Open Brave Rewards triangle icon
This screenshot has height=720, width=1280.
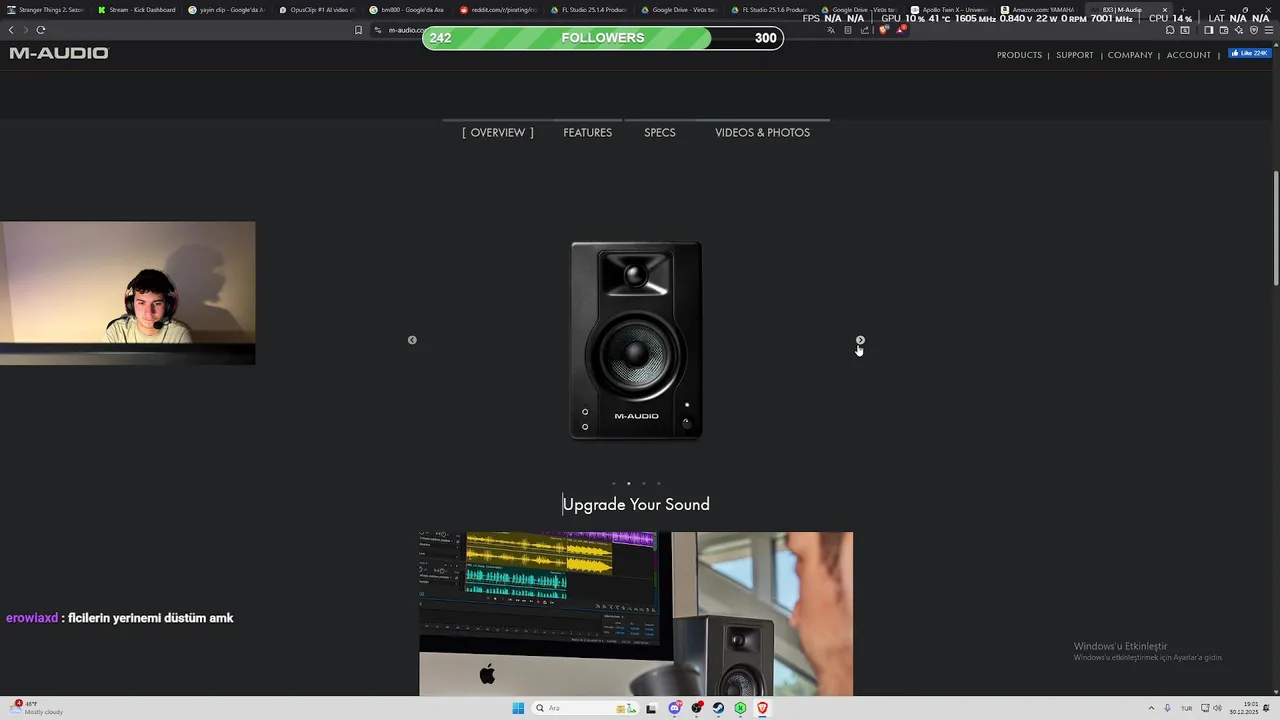pyautogui.click(x=901, y=30)
